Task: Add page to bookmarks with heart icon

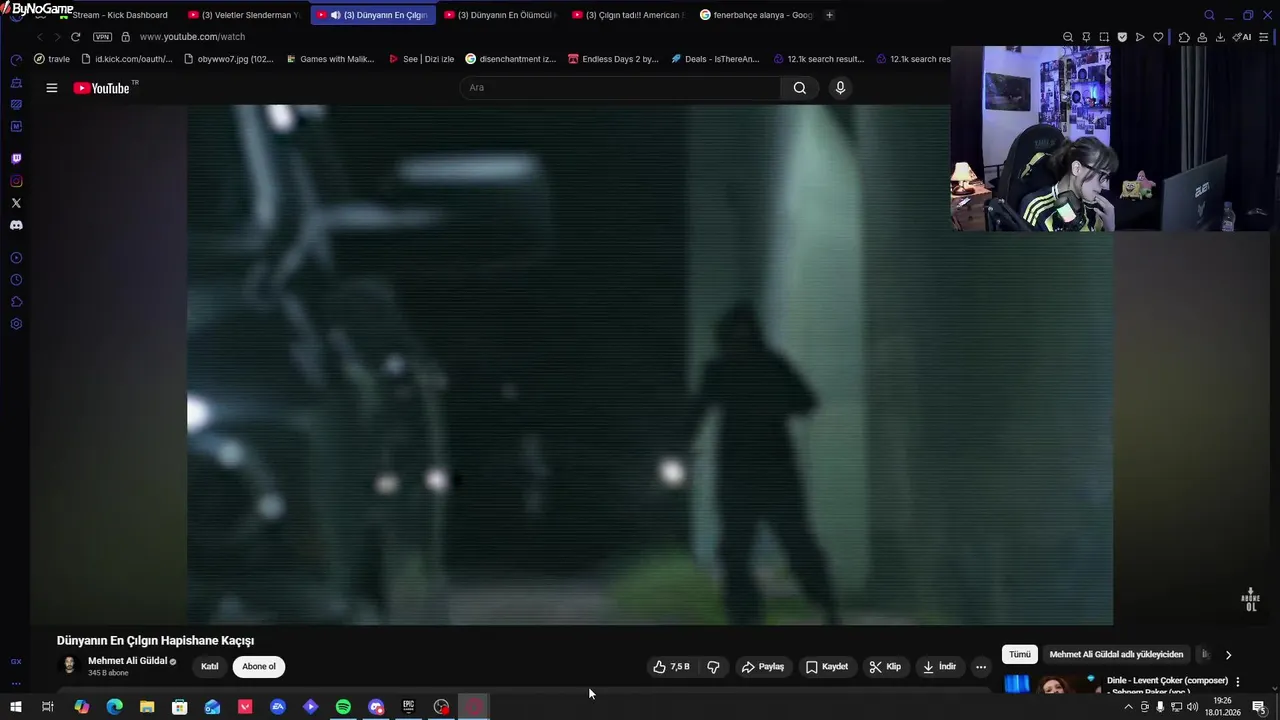Action: (x=1158, y=37)
